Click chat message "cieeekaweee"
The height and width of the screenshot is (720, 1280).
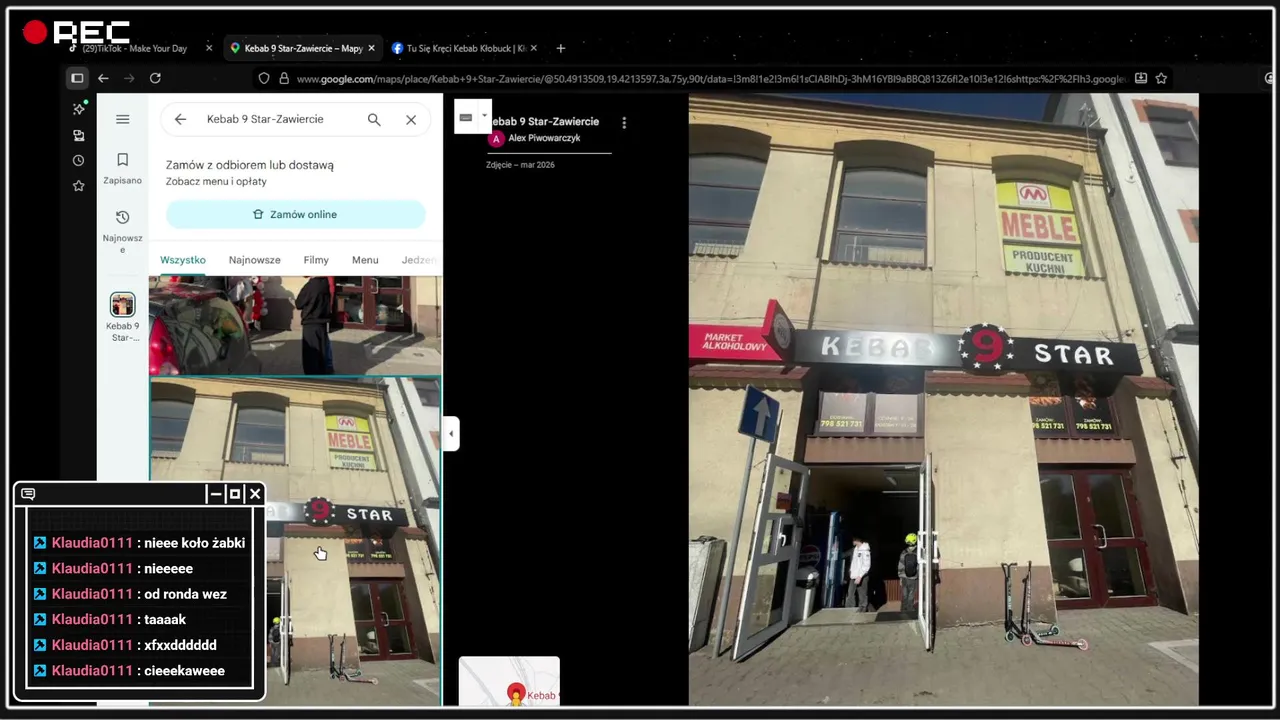coord(184,671)
